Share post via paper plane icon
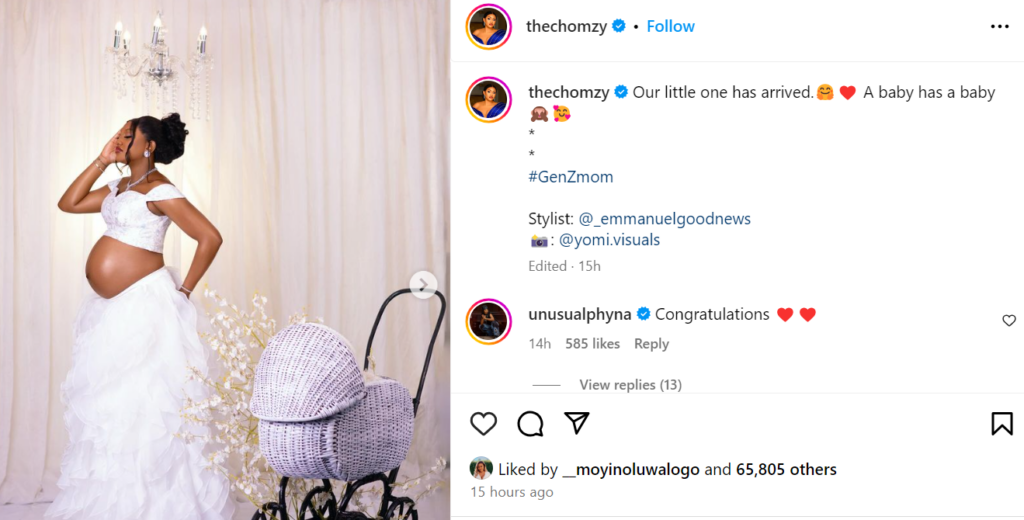 tap(577, 423)
